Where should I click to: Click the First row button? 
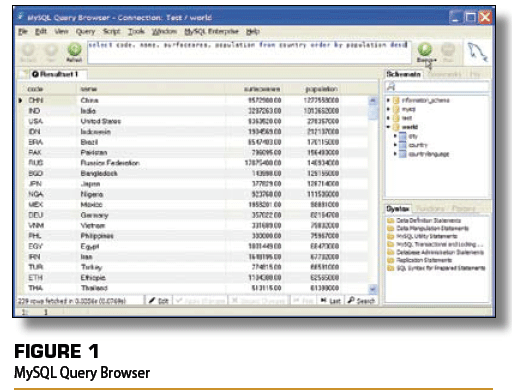(x=303, y=301)
